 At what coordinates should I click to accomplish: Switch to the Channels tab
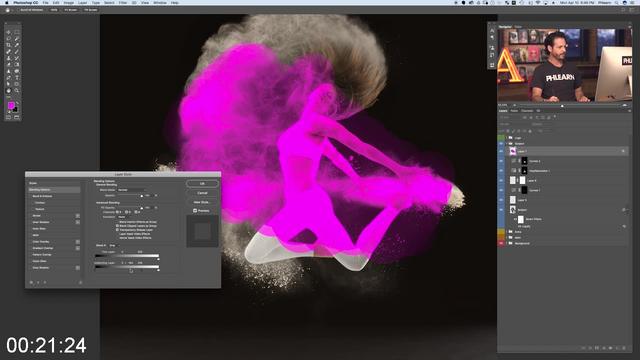click(527, 111)
